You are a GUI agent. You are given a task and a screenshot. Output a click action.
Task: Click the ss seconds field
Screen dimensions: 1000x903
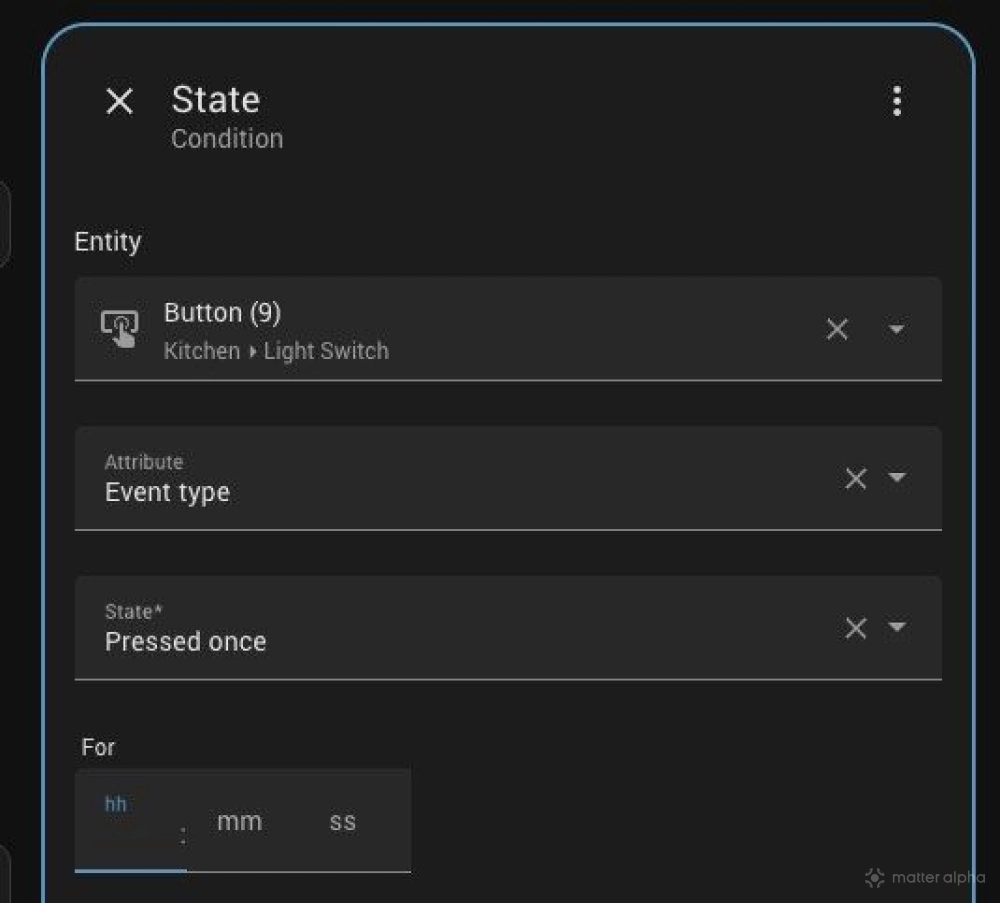pos(342,821)
